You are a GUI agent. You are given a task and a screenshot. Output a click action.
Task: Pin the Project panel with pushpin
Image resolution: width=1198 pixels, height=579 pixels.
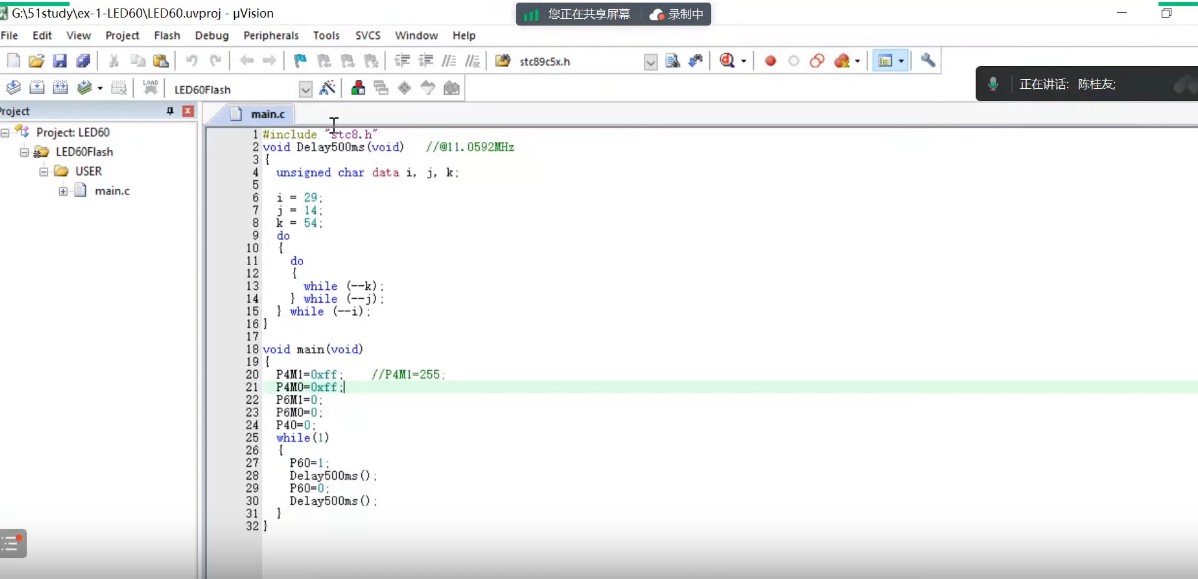pos(170,111)
